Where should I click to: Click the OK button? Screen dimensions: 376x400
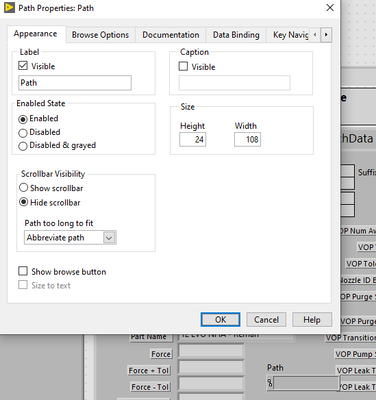point(220,320)
